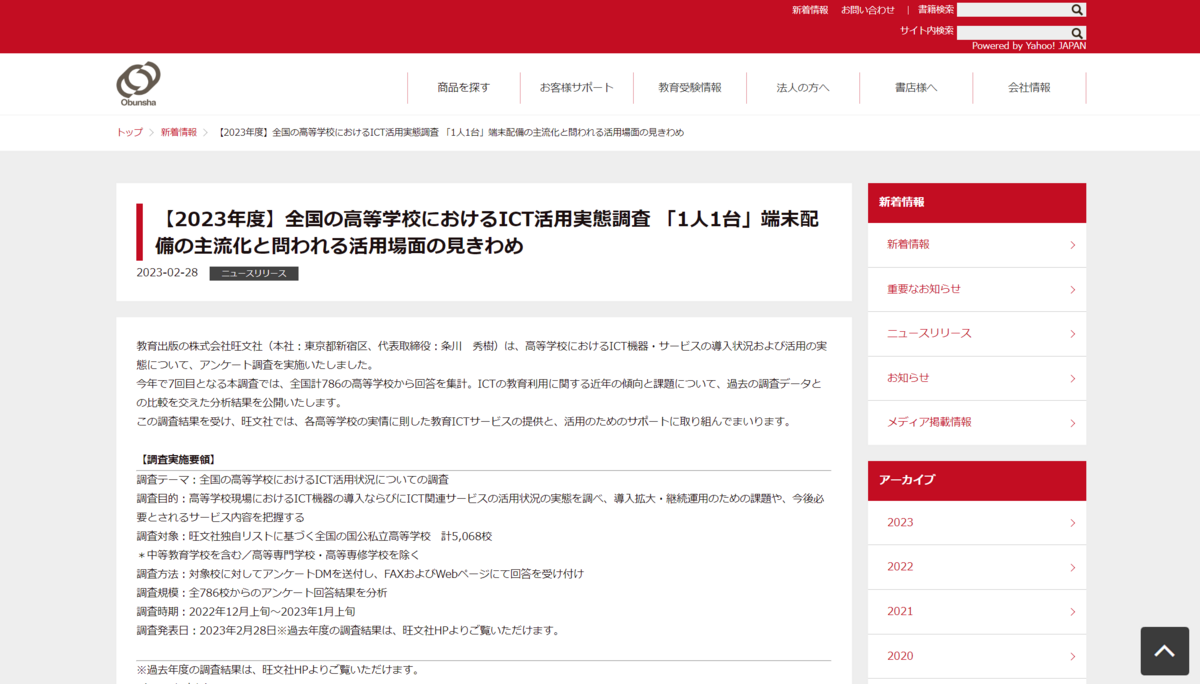Open the 2022 archive
This screenshot has width=1200, height=684.
(x=977, y=567)
